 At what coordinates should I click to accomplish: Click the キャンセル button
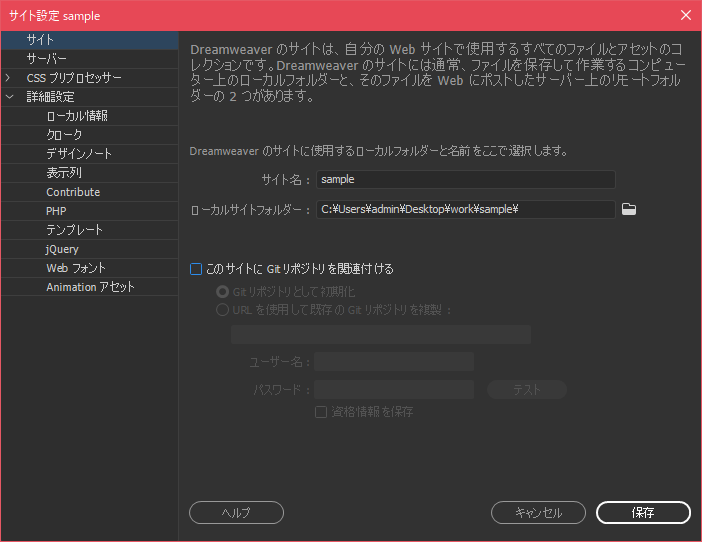coord(538,512)
